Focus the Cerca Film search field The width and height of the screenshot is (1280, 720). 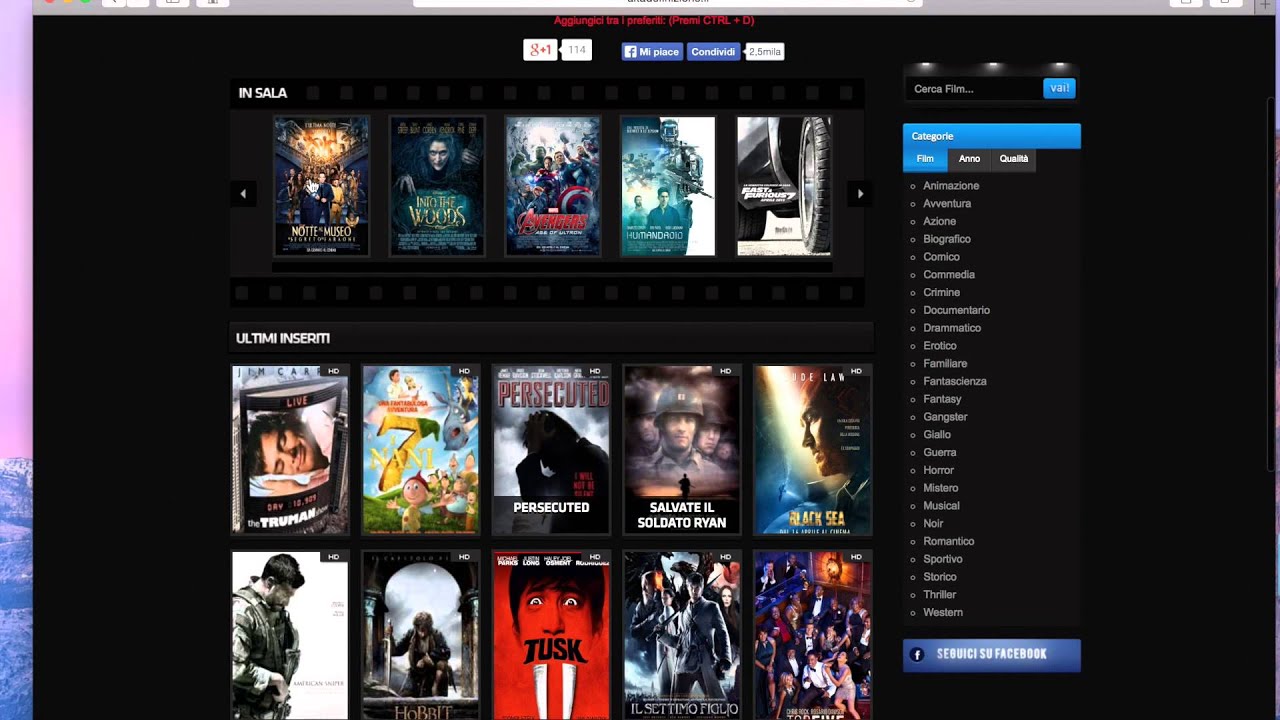click(973, 89)
